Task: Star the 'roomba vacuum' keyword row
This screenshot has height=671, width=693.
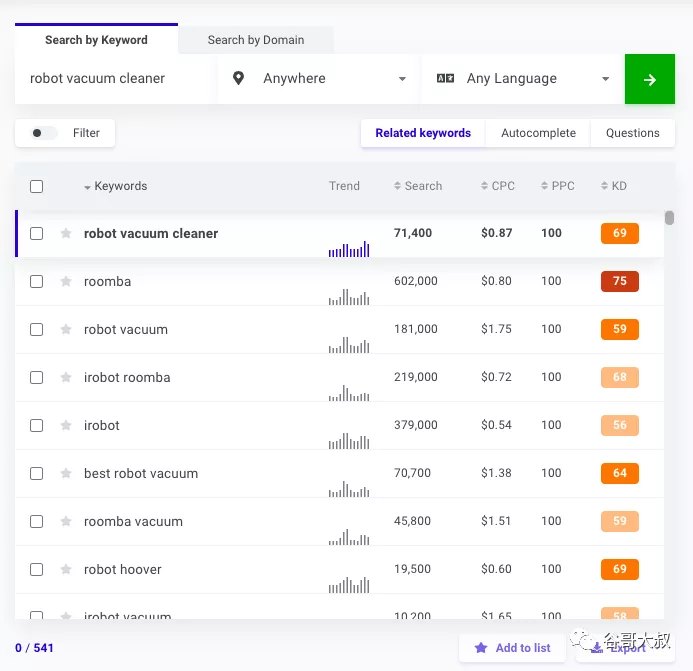Action: 66,521
